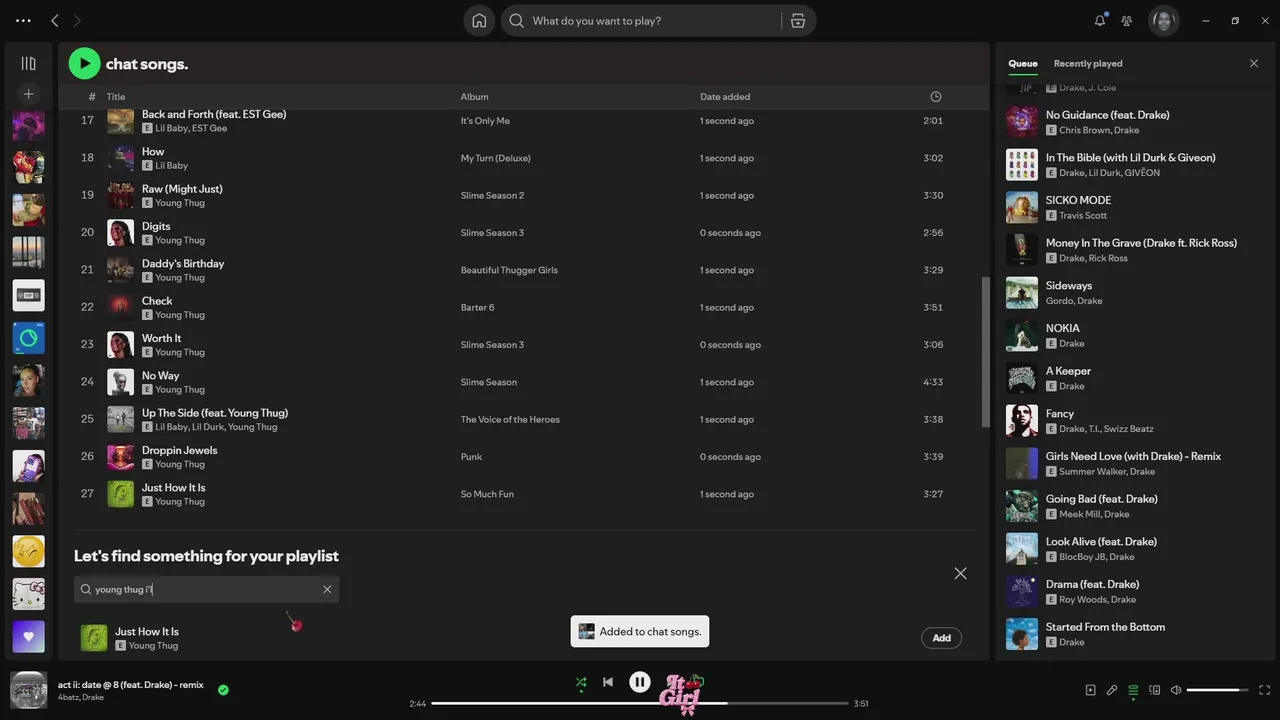Open the Barter 6 album link
The width and height of the screenshot is (1280, 720).
477,308
